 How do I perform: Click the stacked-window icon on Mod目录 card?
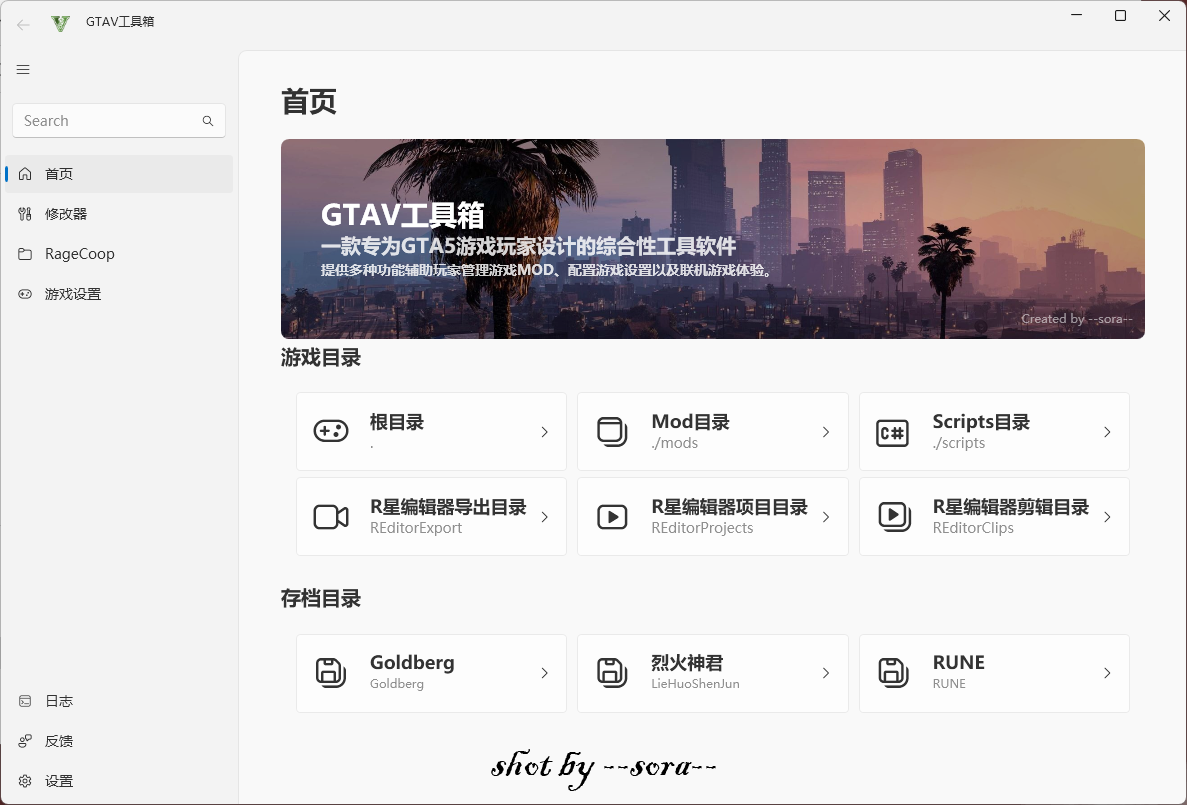[612, 432]
